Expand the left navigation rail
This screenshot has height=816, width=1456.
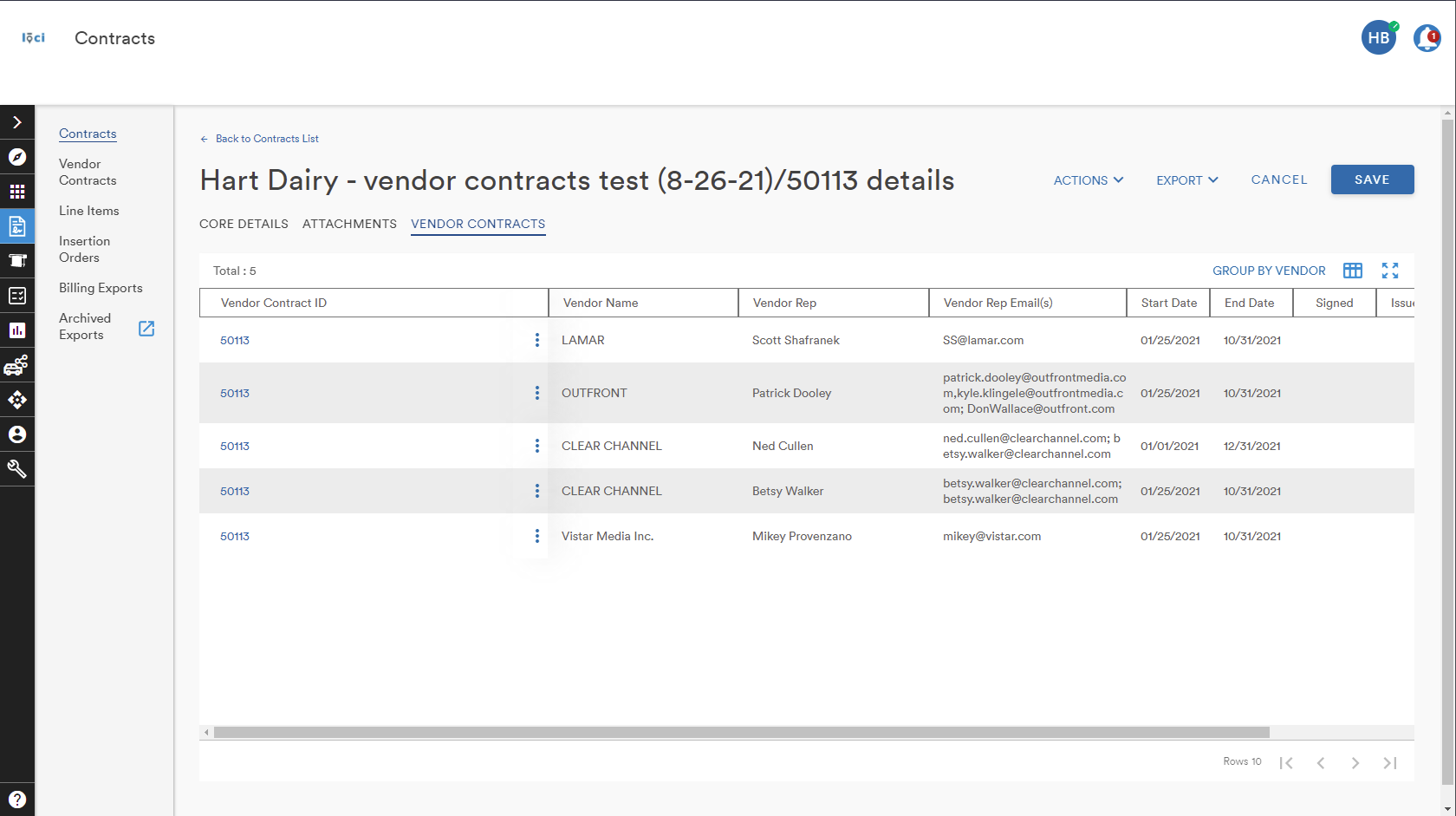tap(17, 122)
